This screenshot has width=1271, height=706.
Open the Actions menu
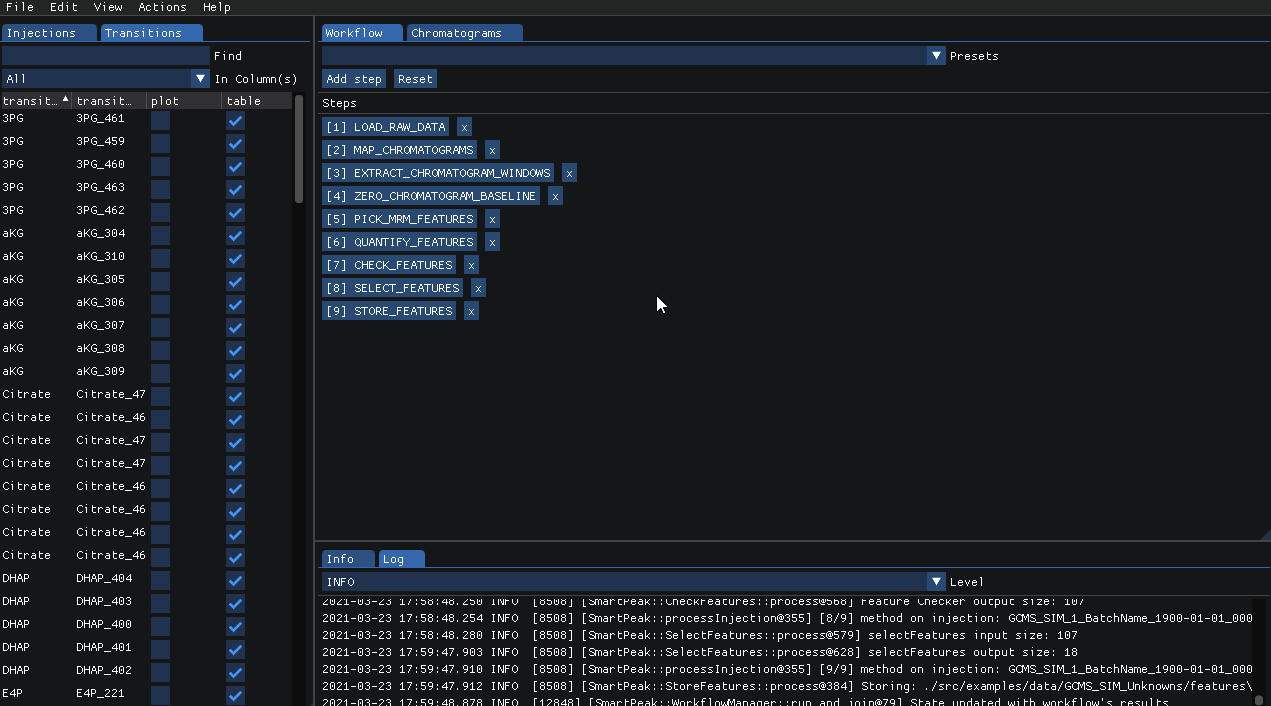tap(162, 7)
